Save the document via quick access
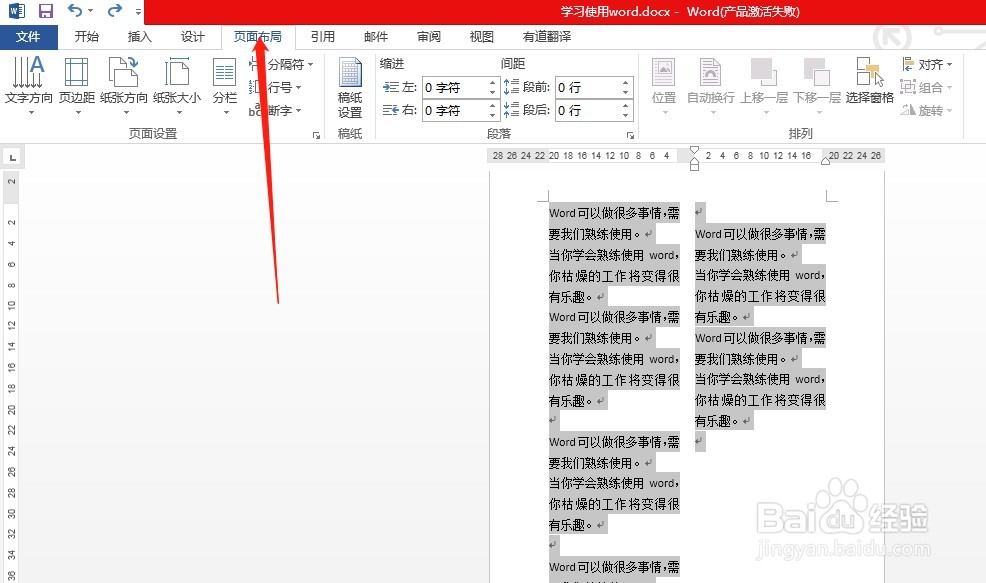 [45, 10]
